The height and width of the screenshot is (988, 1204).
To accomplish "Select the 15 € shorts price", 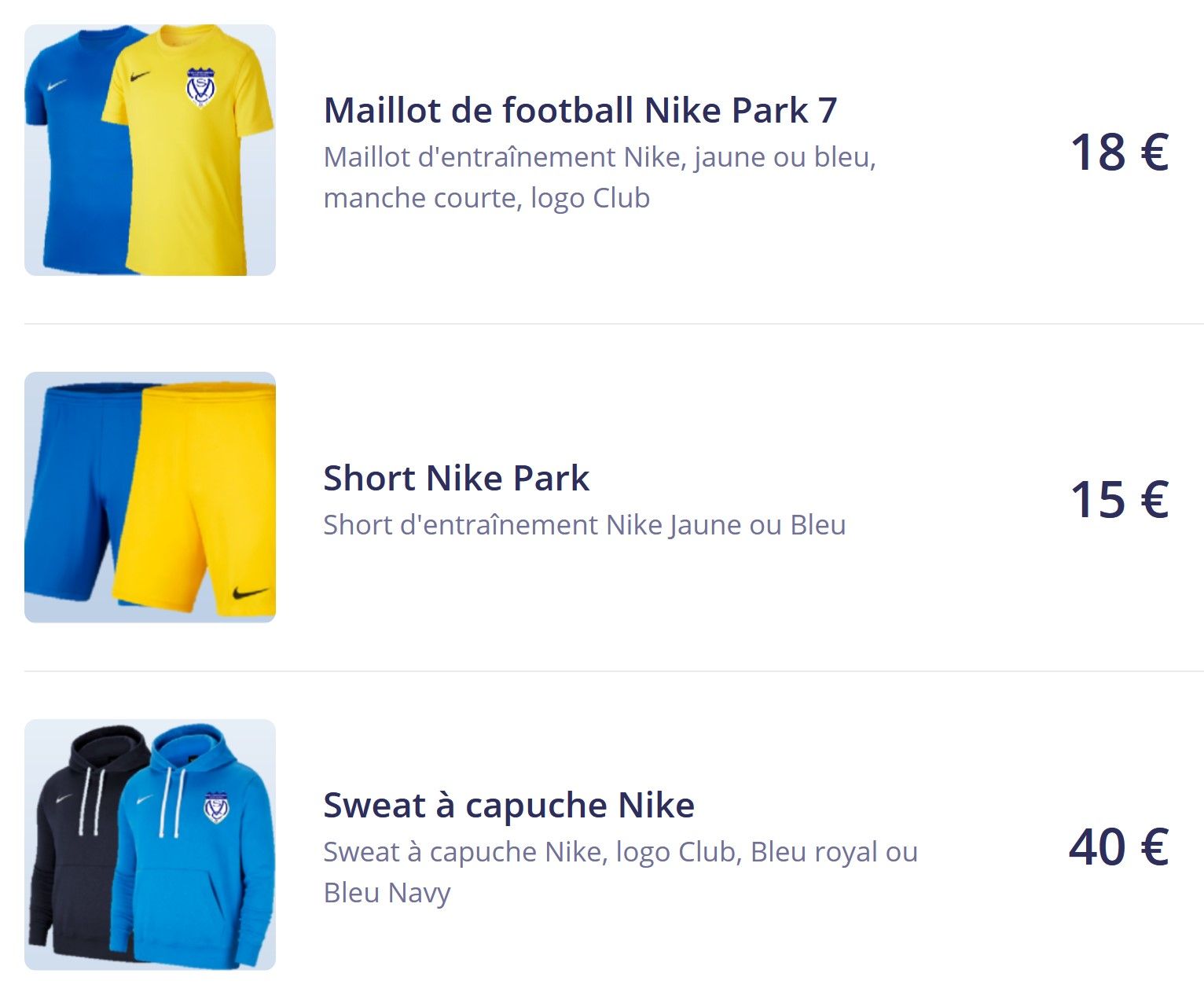I will click(x=1118, y=498).
